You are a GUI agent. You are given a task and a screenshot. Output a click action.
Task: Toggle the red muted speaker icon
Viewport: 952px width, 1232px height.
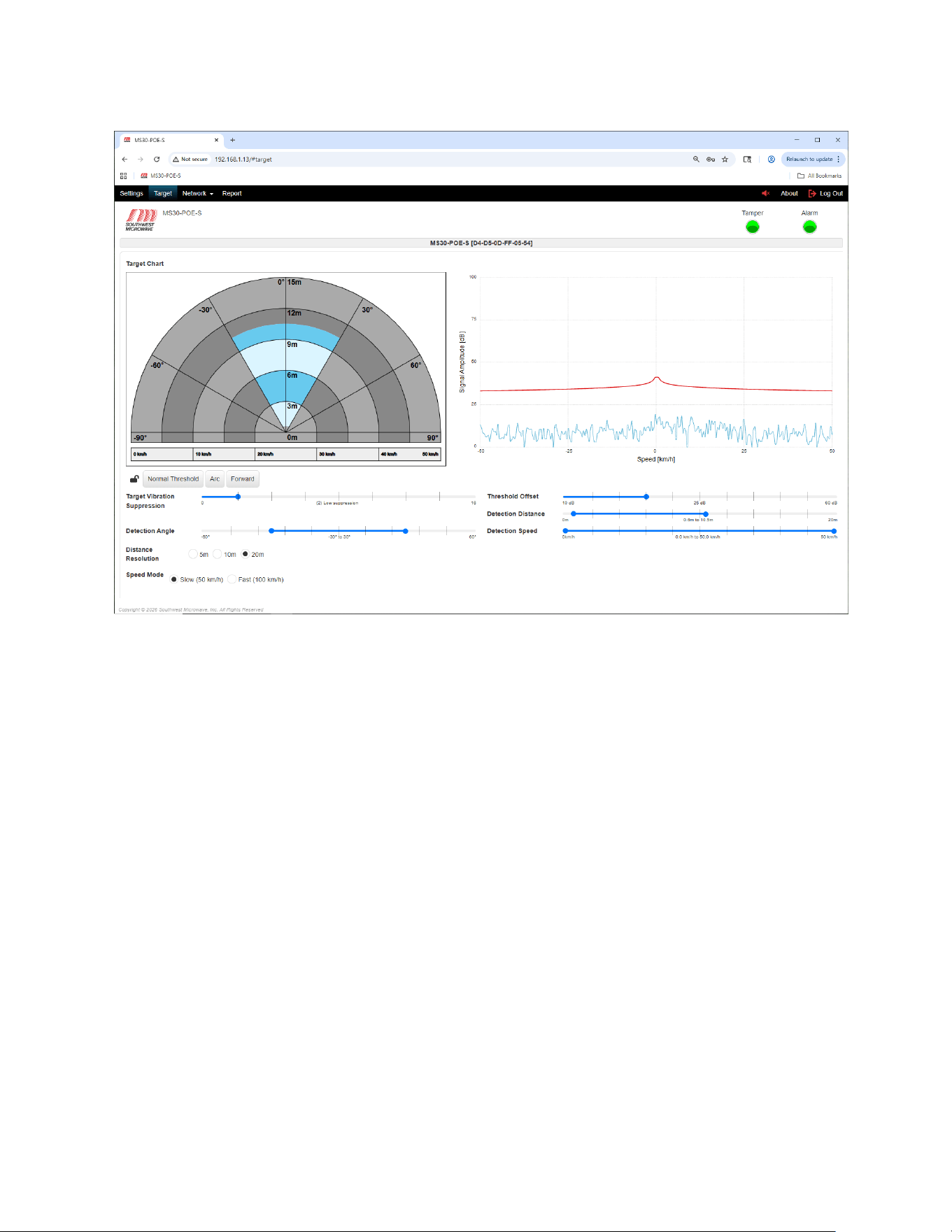pos(766,194)
